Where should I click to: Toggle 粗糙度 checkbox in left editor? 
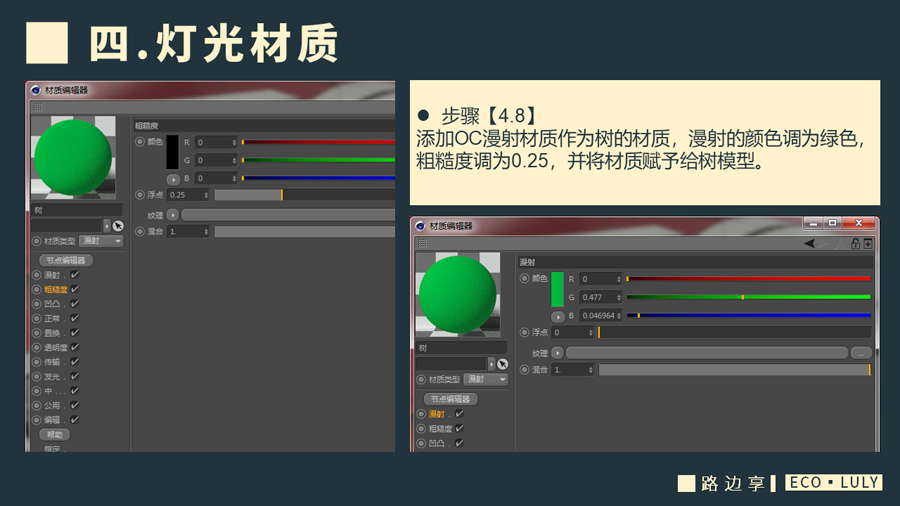[75, 289]
